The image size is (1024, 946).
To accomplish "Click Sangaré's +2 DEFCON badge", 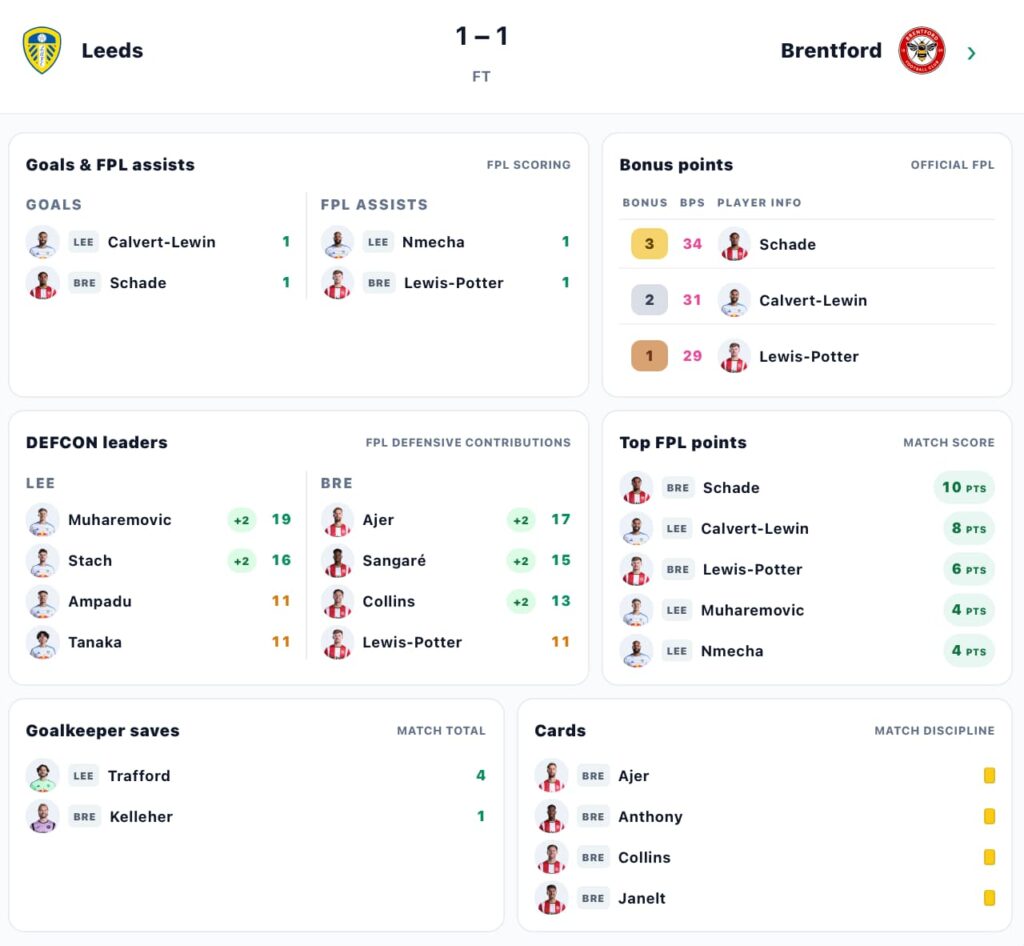I will coord(521,561).
